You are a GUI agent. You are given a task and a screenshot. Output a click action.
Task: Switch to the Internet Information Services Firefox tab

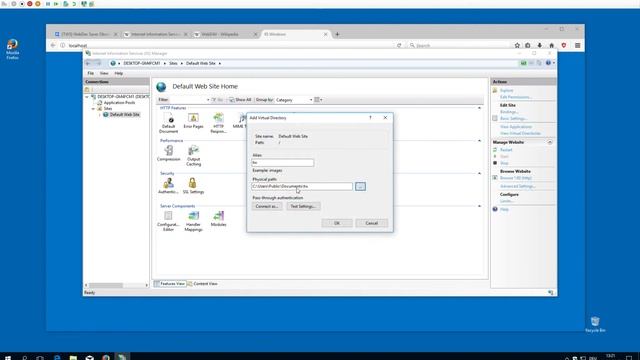coord(156,34)
